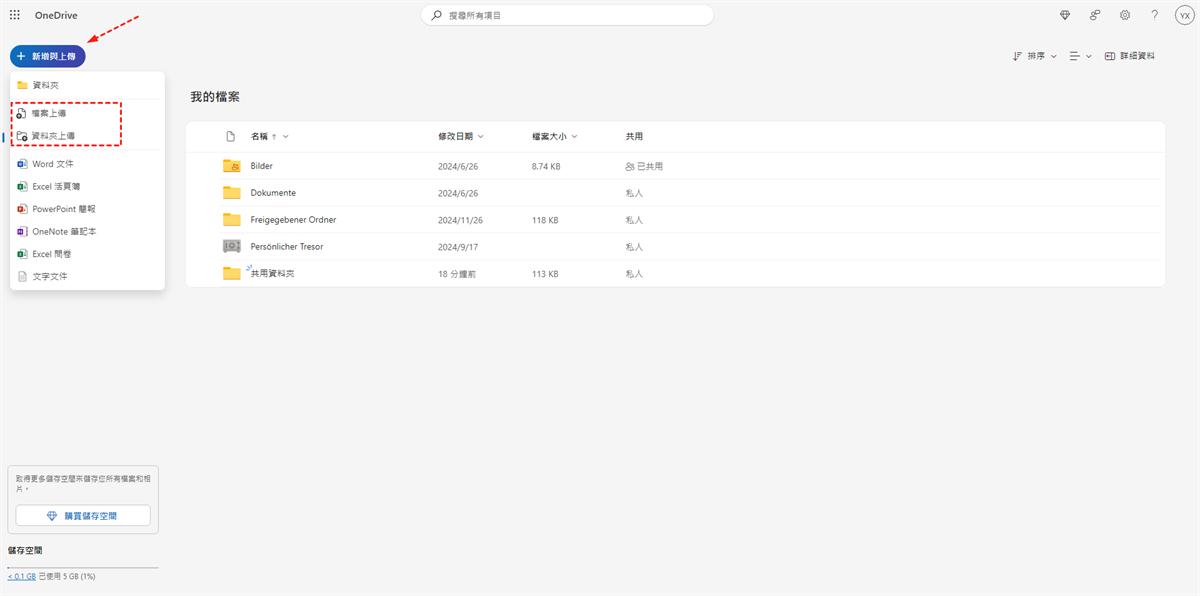Open the app launcher grid icon
This screenshot has height=596, width=1200.
tap(14, 15)
